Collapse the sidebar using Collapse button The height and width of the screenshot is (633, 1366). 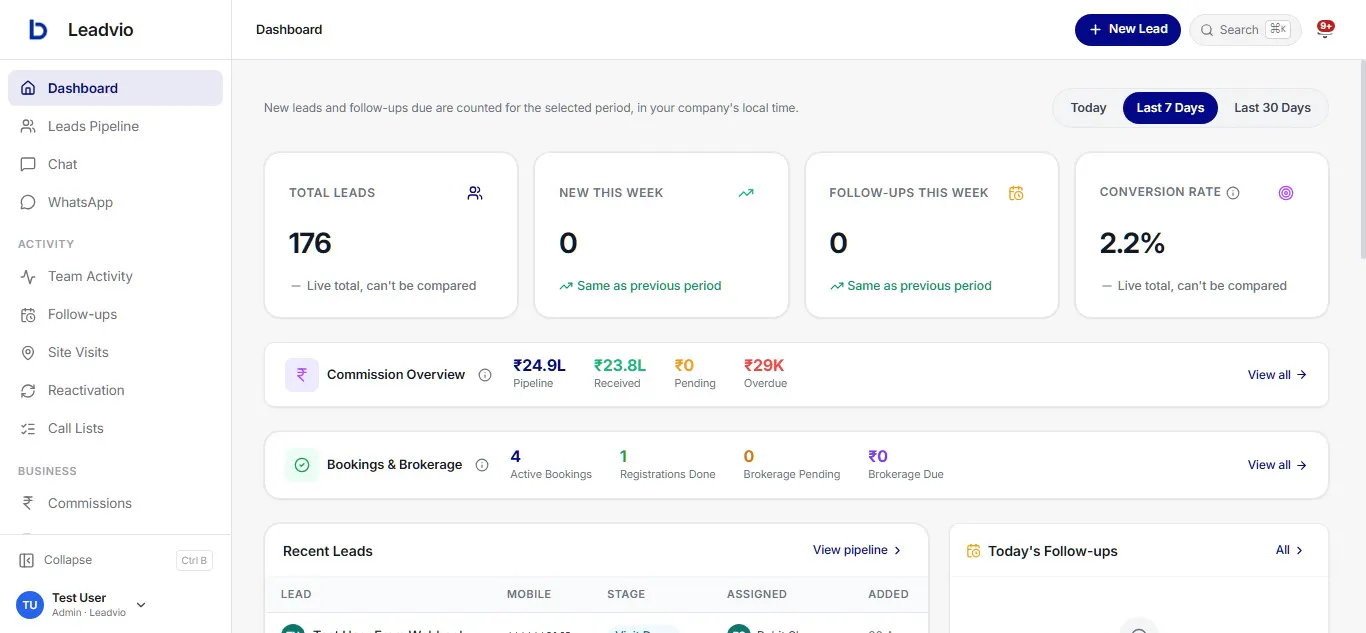pyautogui.click(x=115, y=560)
